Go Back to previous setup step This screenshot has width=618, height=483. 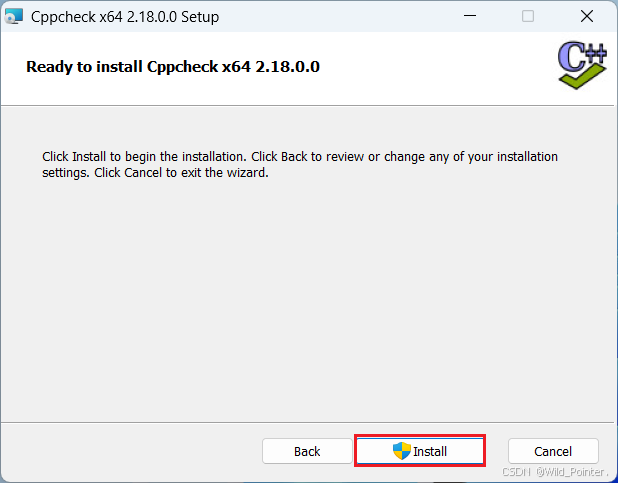click(x=307, y=451)
